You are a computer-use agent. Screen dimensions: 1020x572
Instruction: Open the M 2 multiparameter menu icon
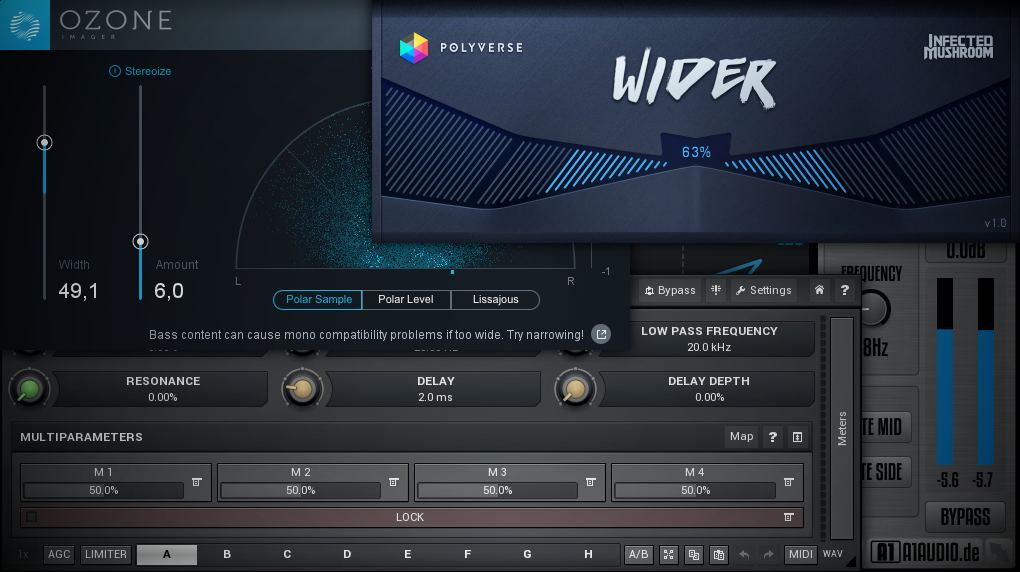394,482
